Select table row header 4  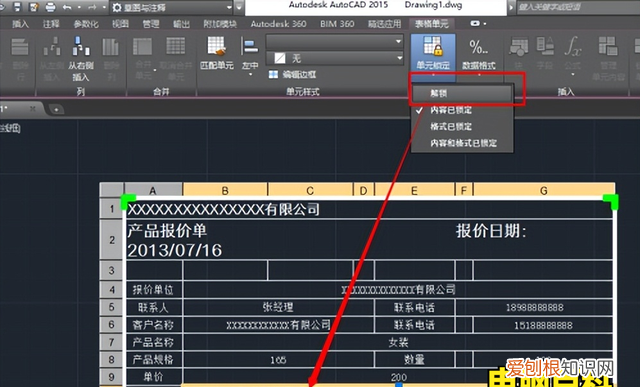click(x=111, y=290)
